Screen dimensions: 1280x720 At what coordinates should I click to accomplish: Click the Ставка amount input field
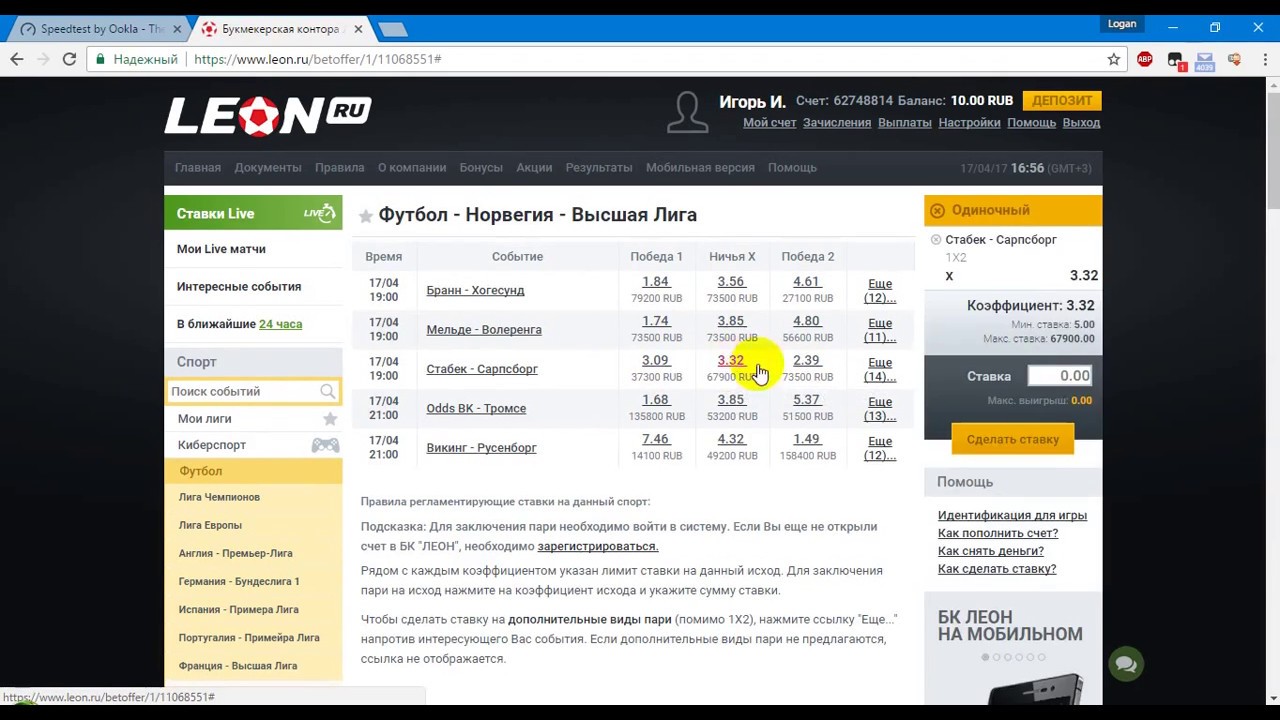(1060, 376)
